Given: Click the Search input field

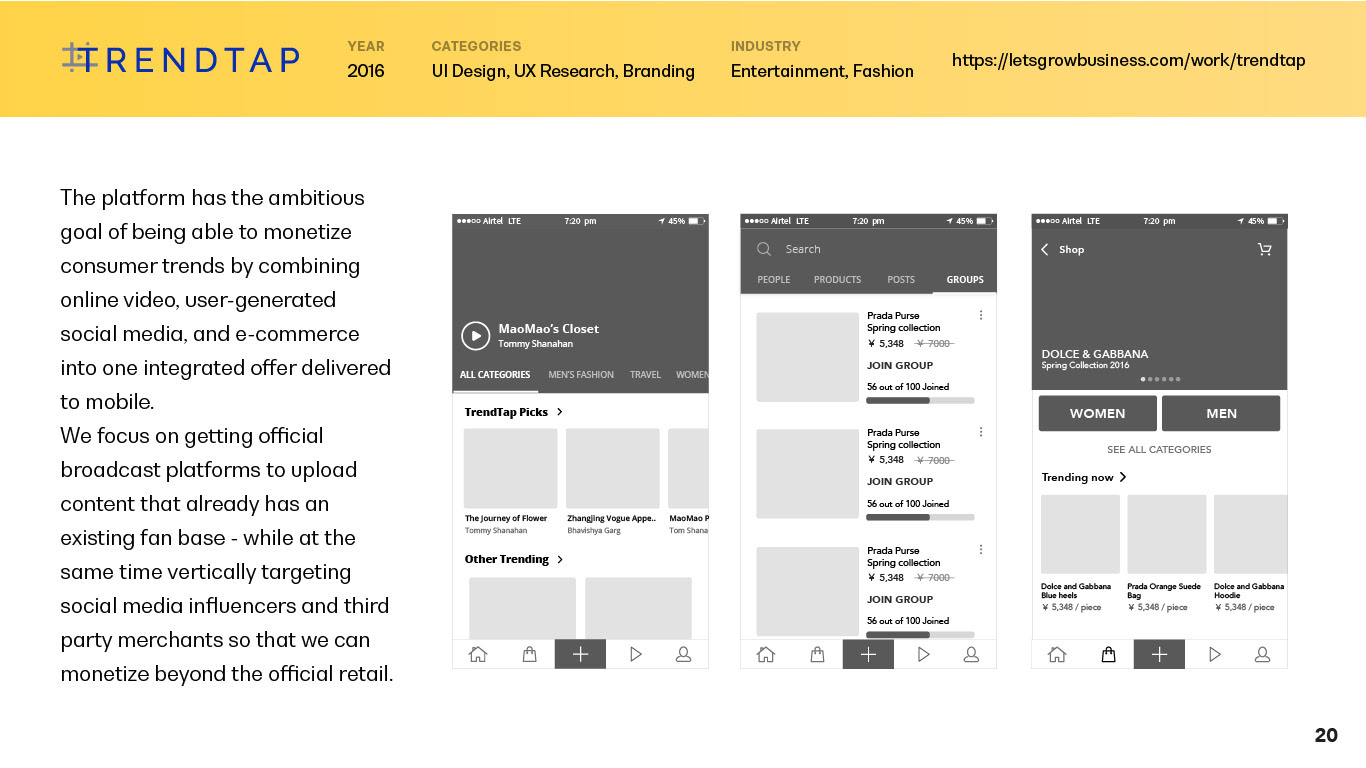Looking at the screenshot, I should [x=868, y=249].
